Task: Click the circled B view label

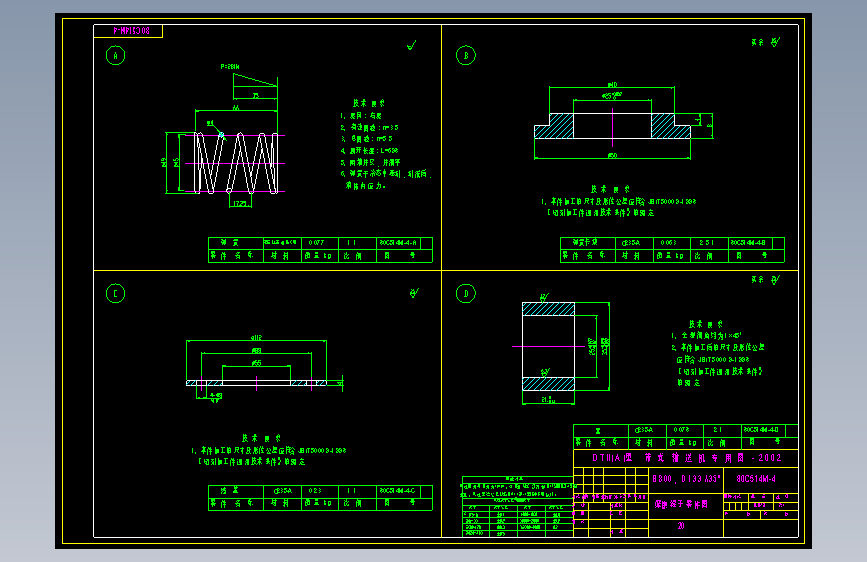Action: pyautogui.click(x=466, y=55)
